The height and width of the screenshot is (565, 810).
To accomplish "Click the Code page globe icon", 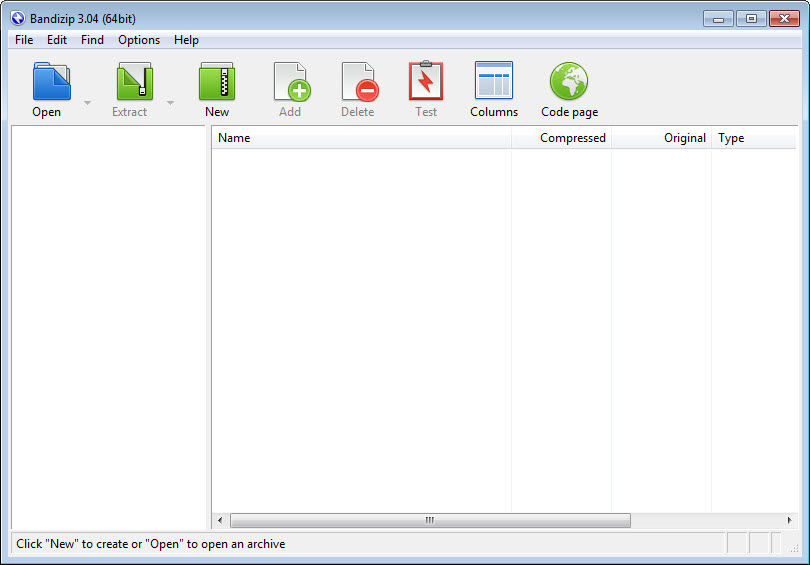I will click(x=569, y=81).
